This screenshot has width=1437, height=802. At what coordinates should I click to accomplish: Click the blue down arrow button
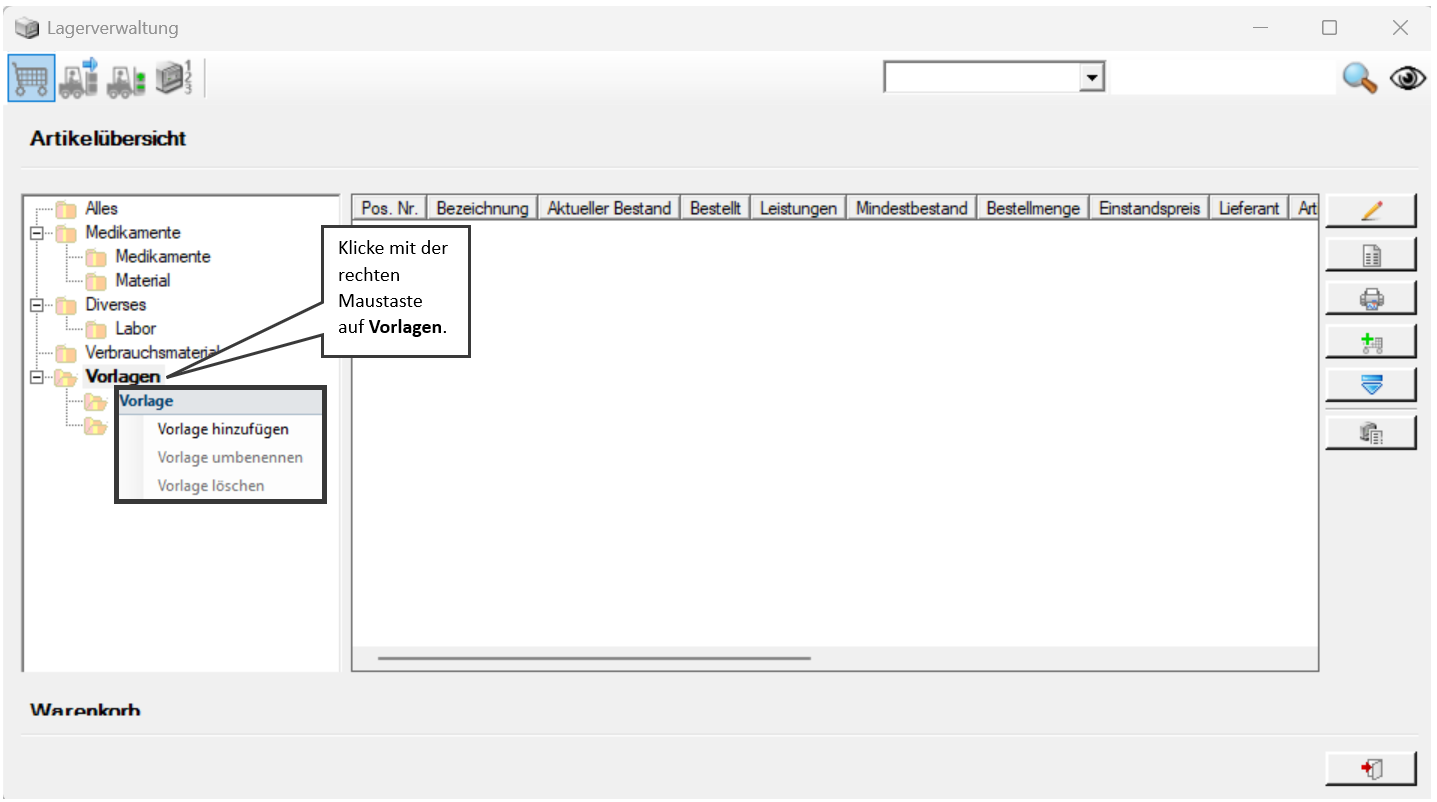click(x=1371, y=385)
